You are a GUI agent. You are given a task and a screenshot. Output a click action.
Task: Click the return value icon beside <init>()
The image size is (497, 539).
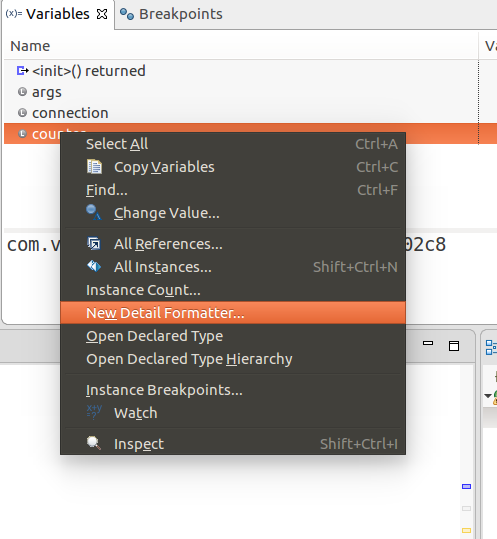point(23,71)
